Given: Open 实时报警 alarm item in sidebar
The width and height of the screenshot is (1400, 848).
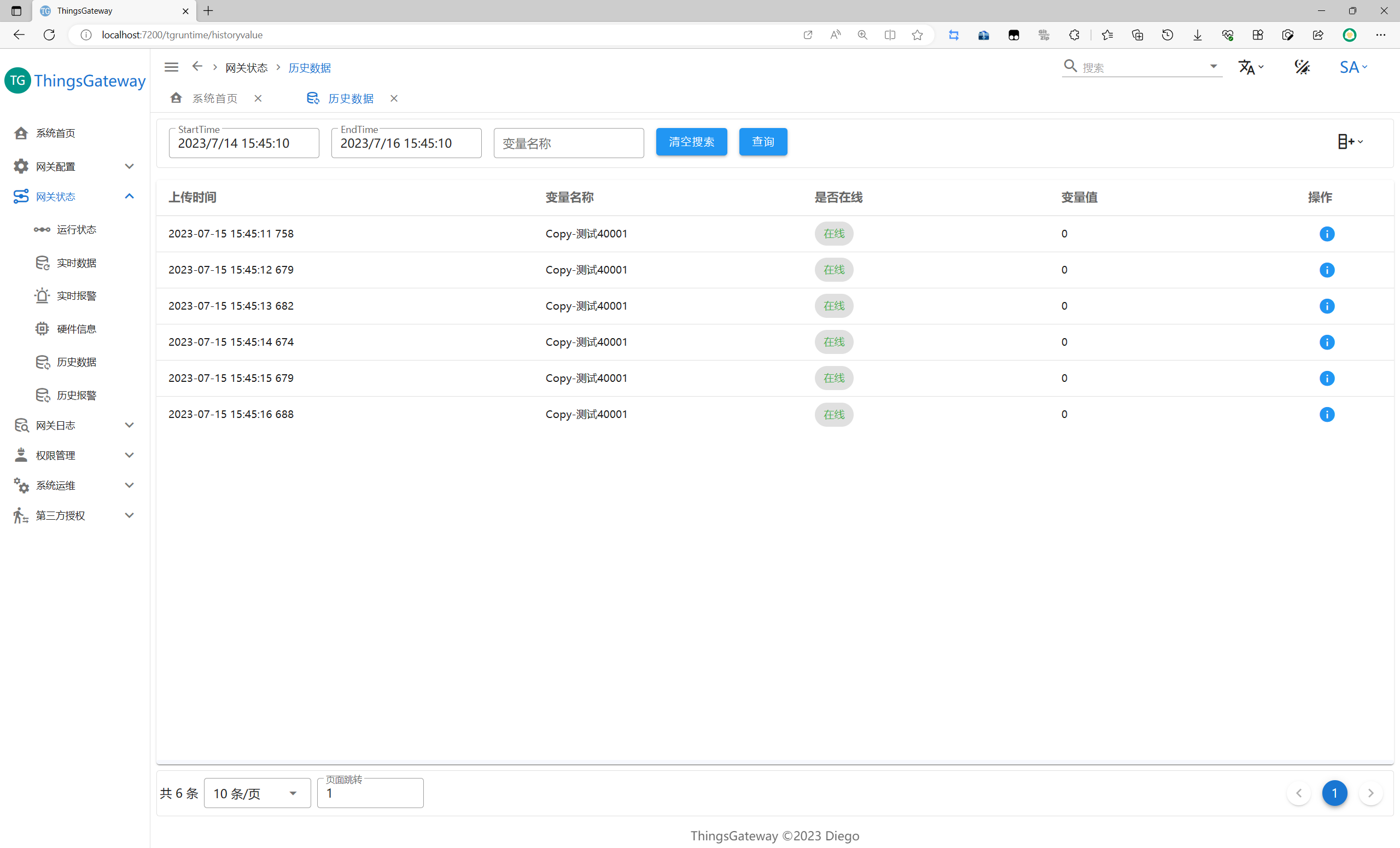Looking at the screenshot, I should 76,295.
